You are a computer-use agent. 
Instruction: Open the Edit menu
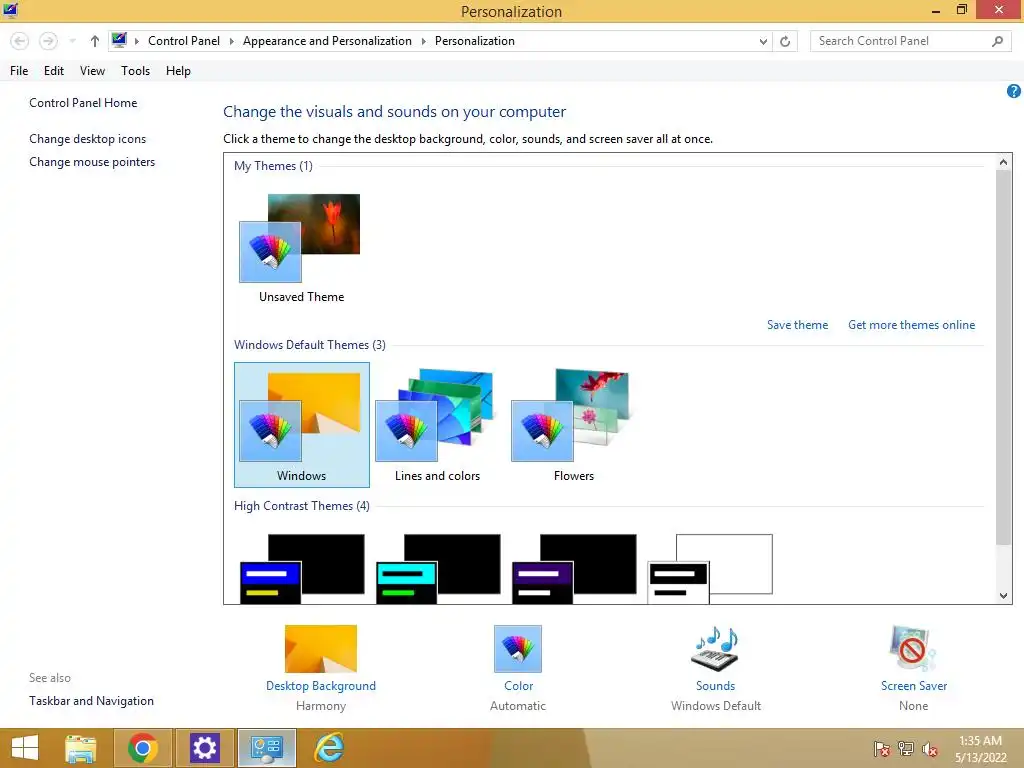coord(54,71)
